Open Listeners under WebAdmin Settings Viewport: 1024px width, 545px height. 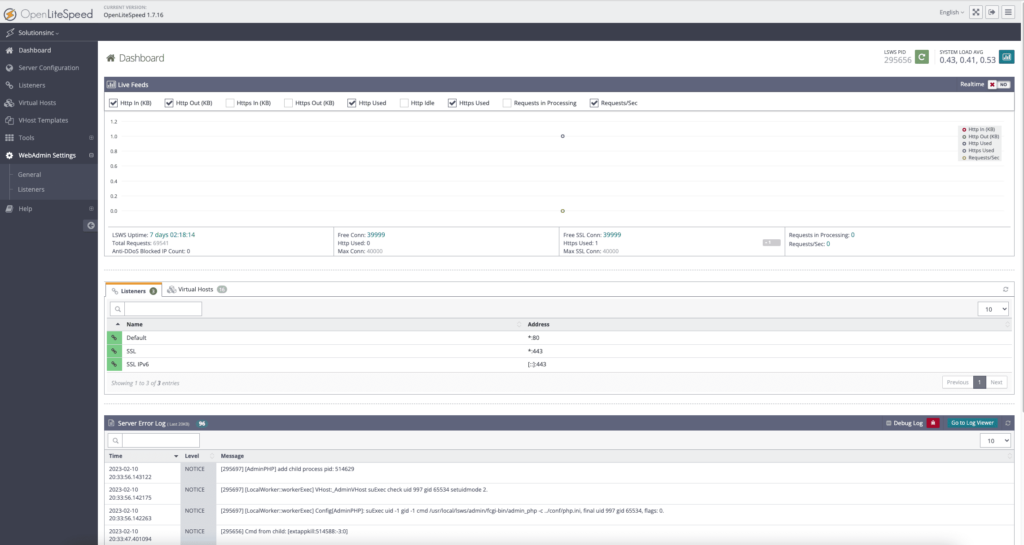point(31,189)
